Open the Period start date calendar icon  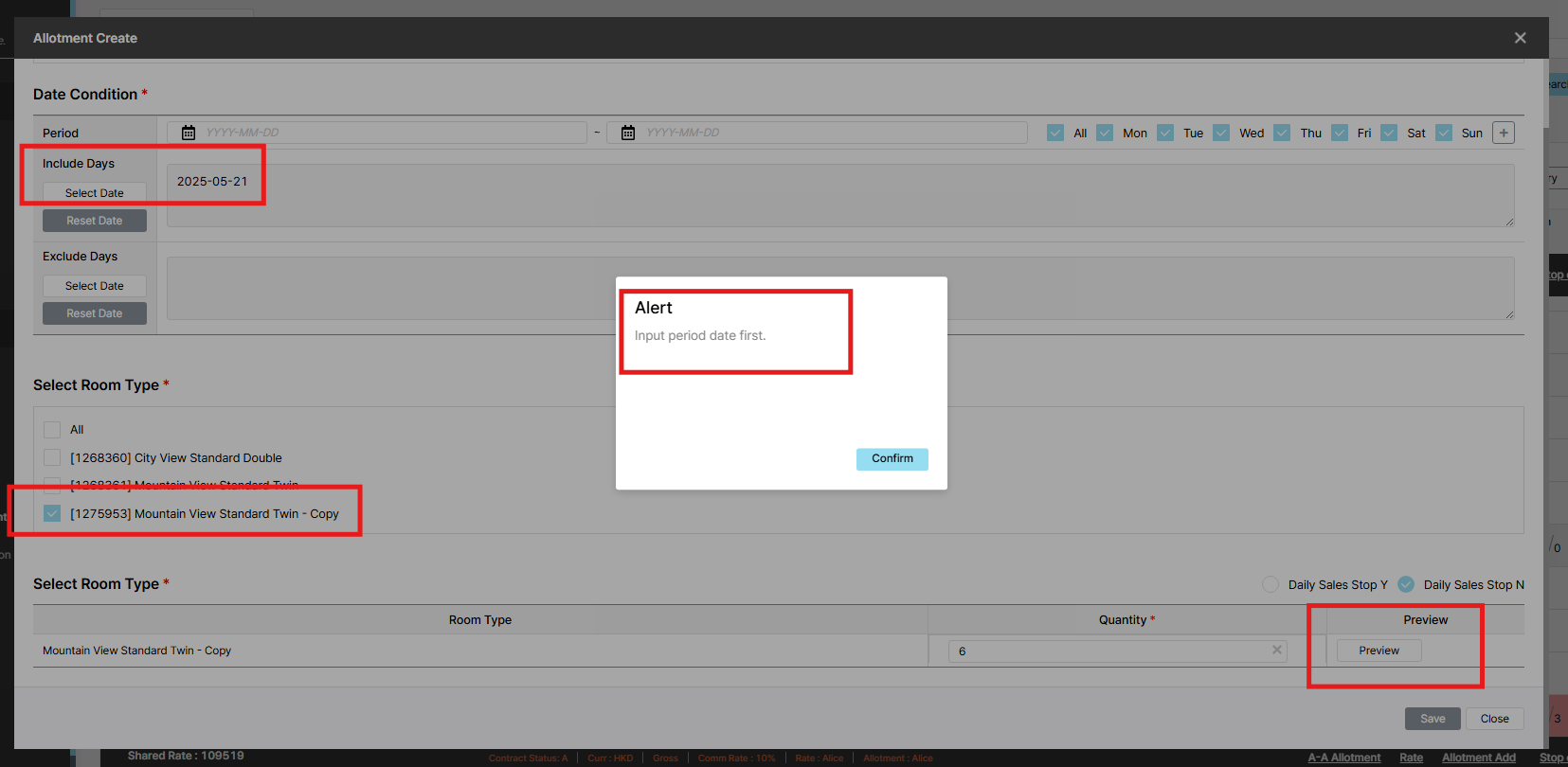[x=189, y=133]
